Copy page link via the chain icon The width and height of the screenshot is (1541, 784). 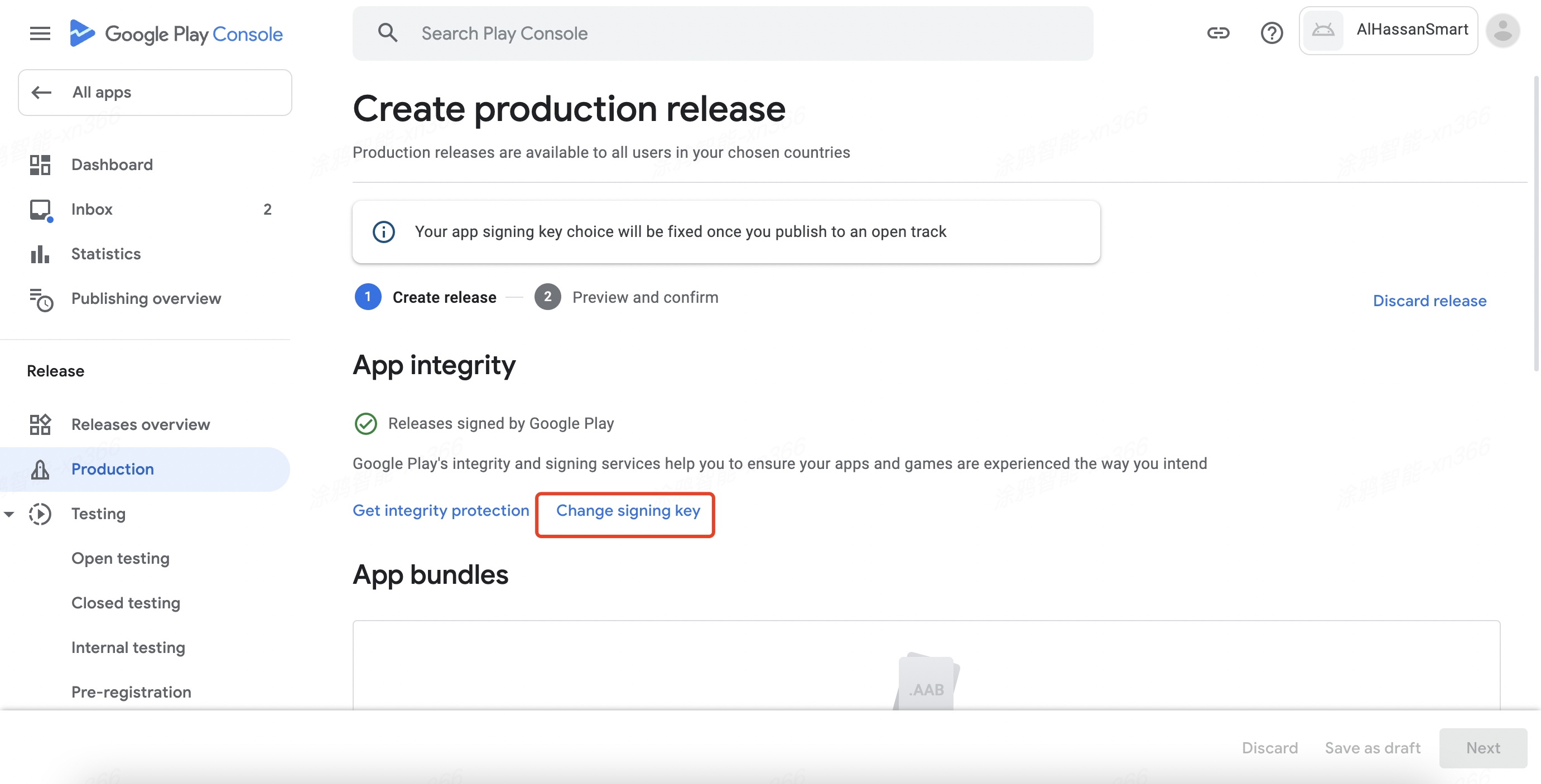click(1218, 33)
